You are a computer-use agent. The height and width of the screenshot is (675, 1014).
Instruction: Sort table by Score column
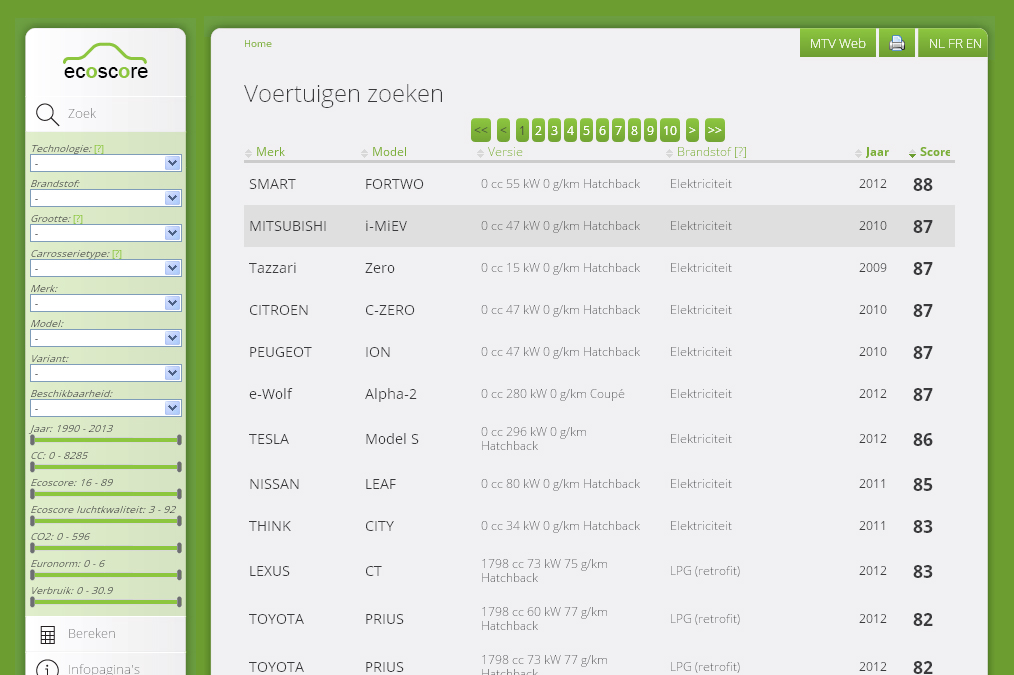point(934,152)
